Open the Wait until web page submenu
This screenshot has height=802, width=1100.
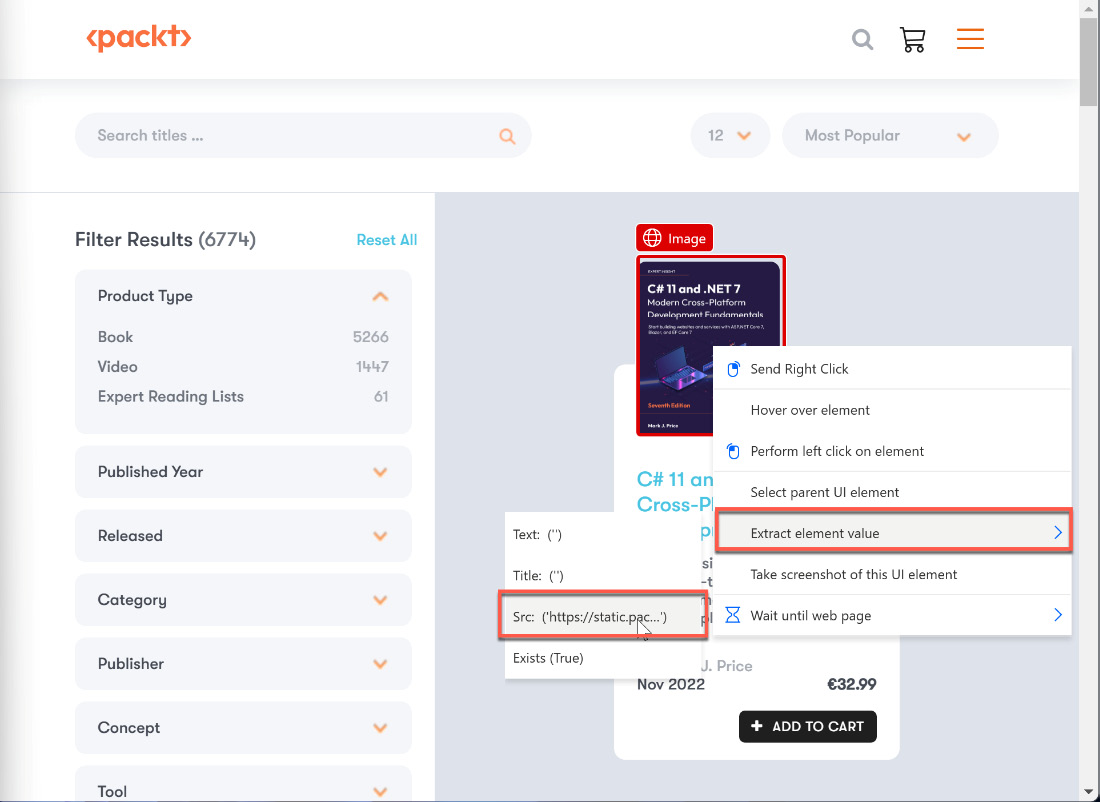[892, 615]
